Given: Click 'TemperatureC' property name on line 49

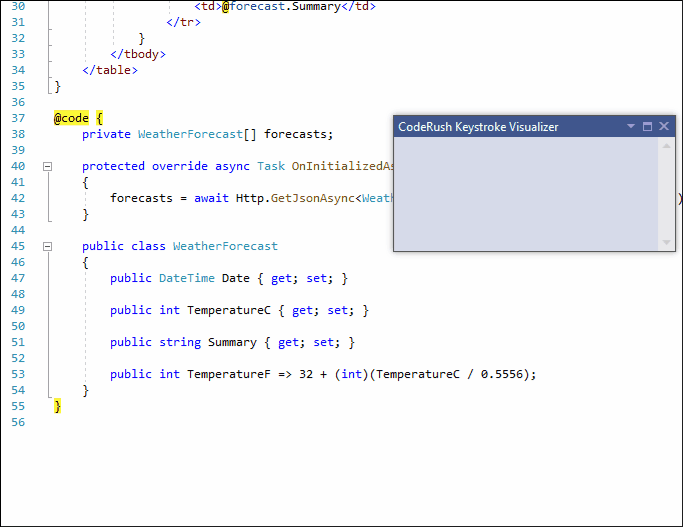Looking at the screenshot, I should 229,310.
